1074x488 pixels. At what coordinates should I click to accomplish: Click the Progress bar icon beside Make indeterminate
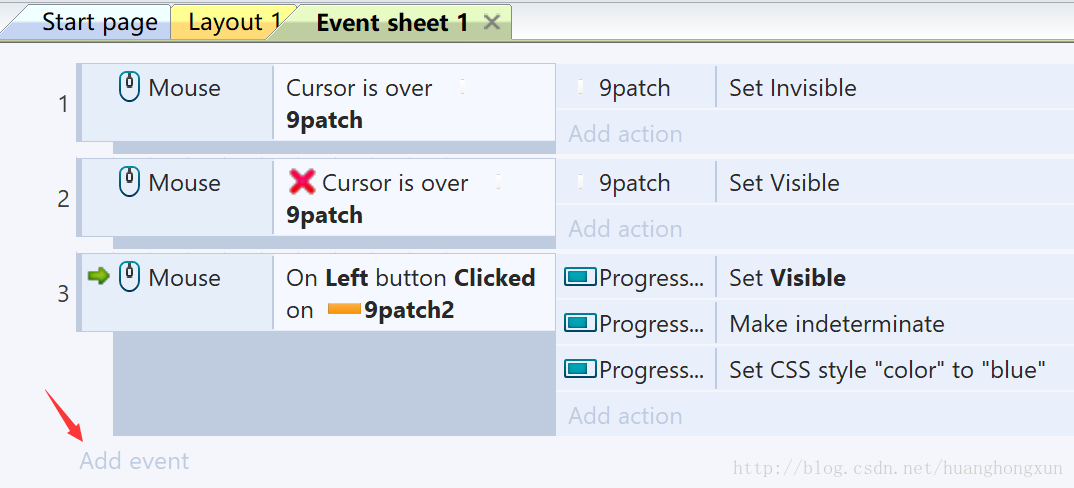[x=580, y=323]
